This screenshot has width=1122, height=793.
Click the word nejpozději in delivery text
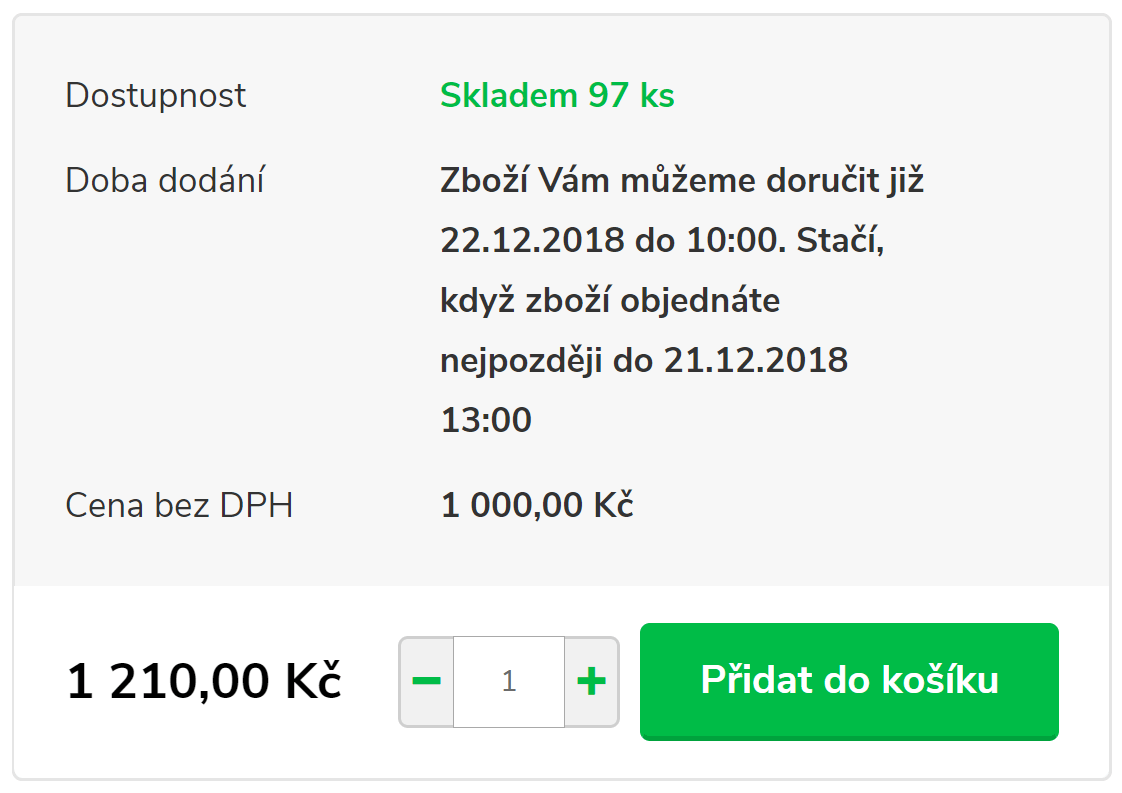coord(521,360)
